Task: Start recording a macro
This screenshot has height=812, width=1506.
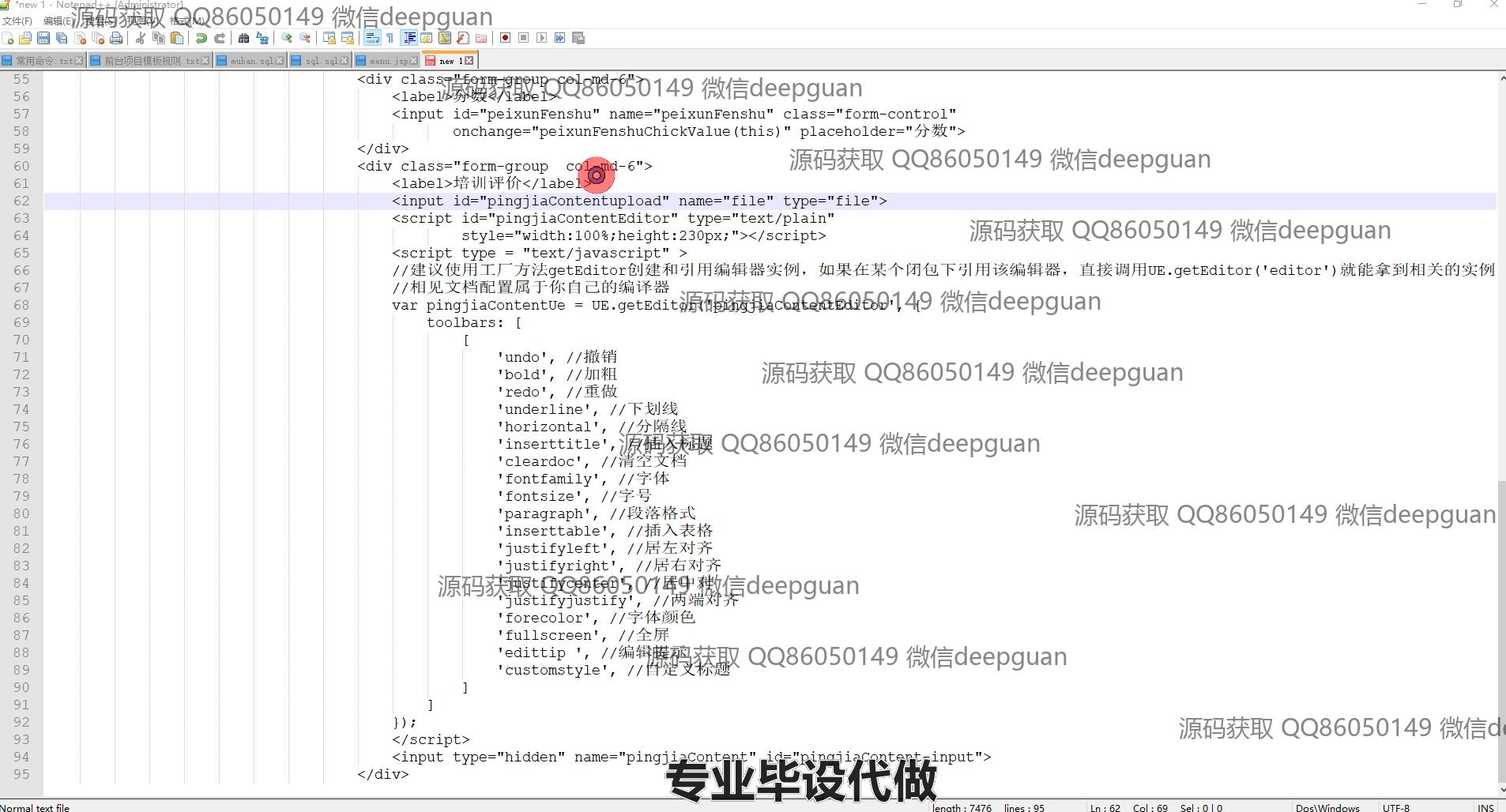Action: [506, 38]
